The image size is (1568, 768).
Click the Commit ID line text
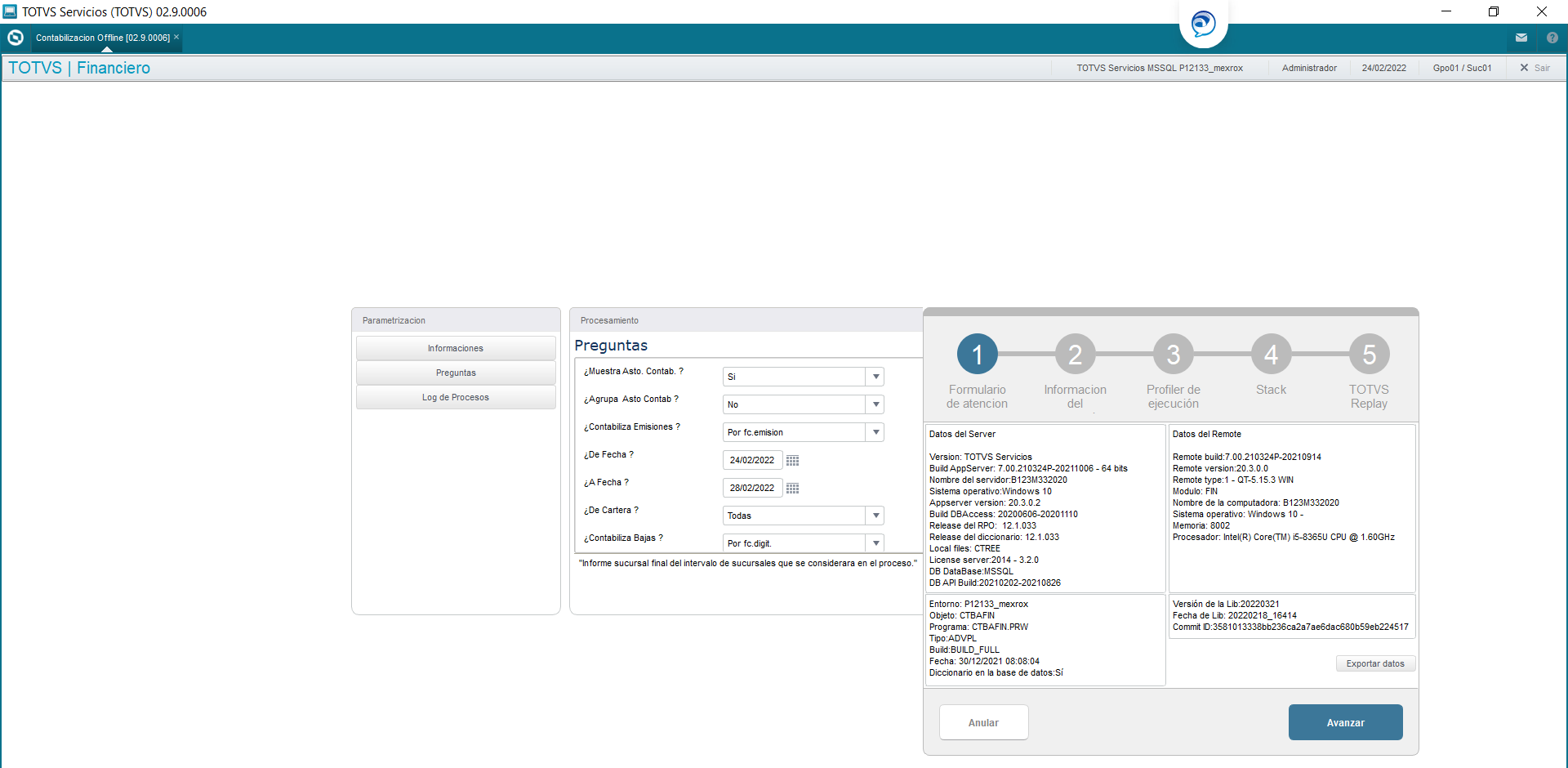1290,627
